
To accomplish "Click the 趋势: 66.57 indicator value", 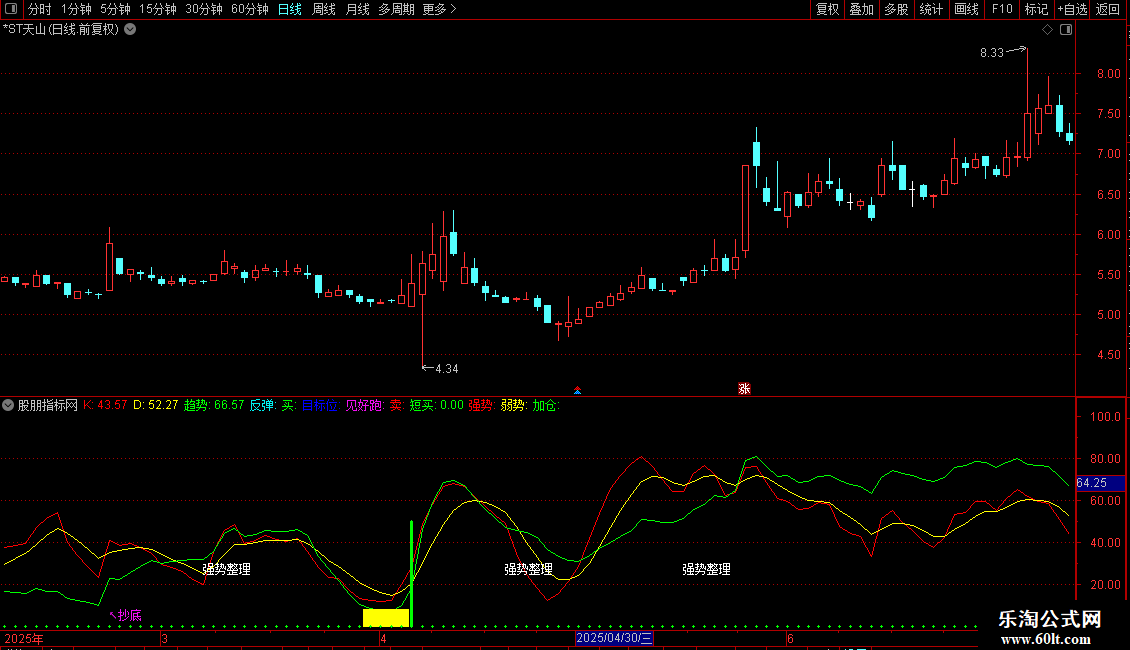I will 214,405.
